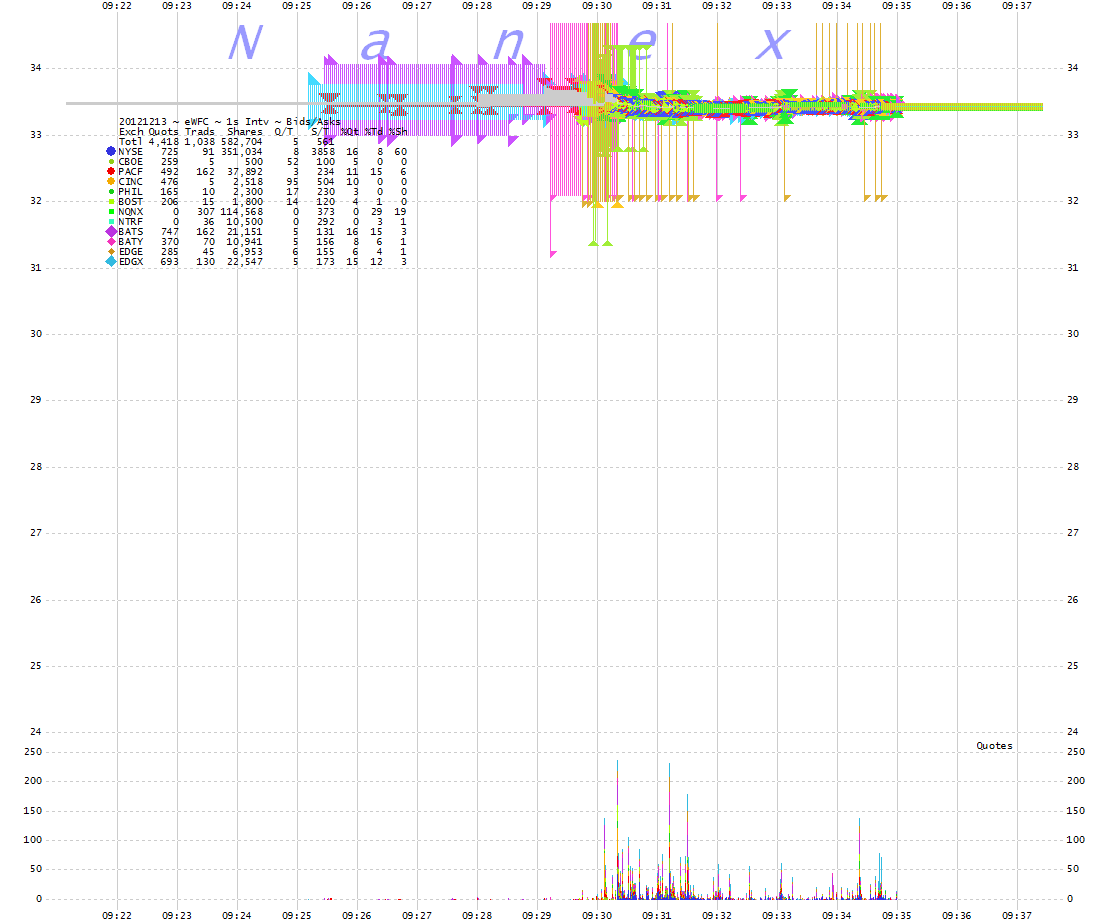Click the Exch column header
The width and height of the screenshot is (1109, 922).
130,132
